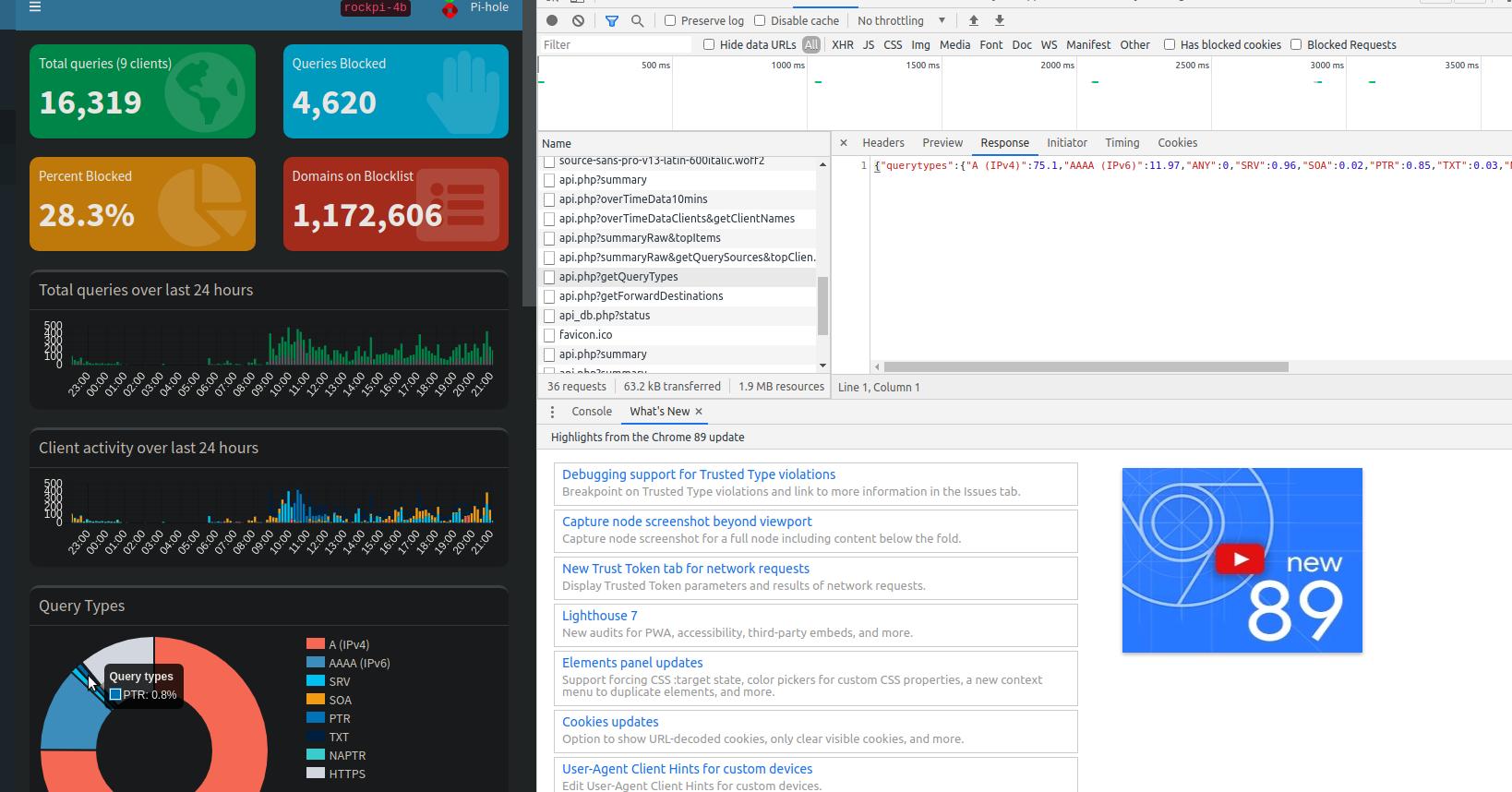Clear the network log
This screenshot has height=792, width=1512.
(578, 20)
